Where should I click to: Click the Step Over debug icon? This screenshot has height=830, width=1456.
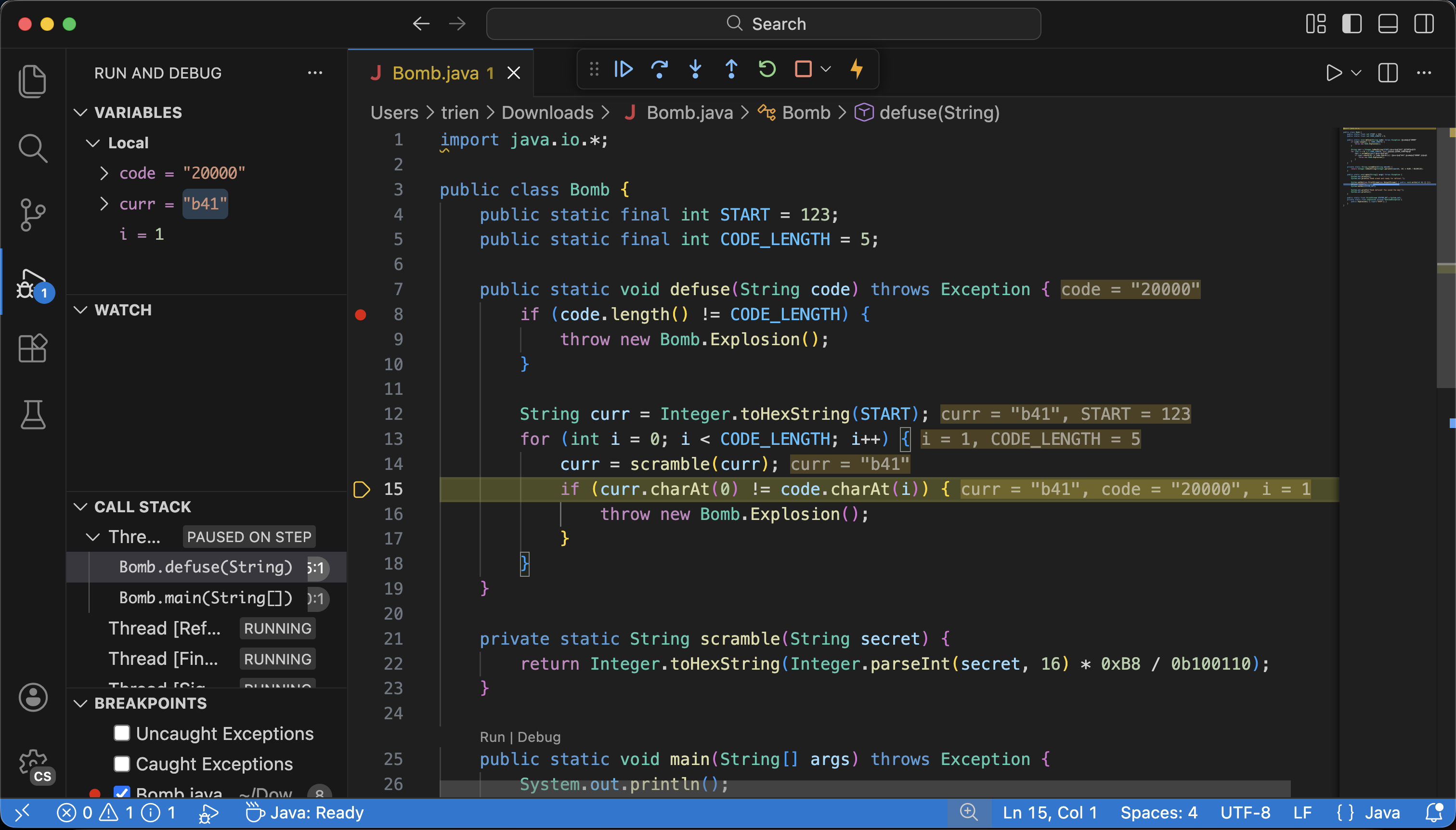[x=660, y=69]
